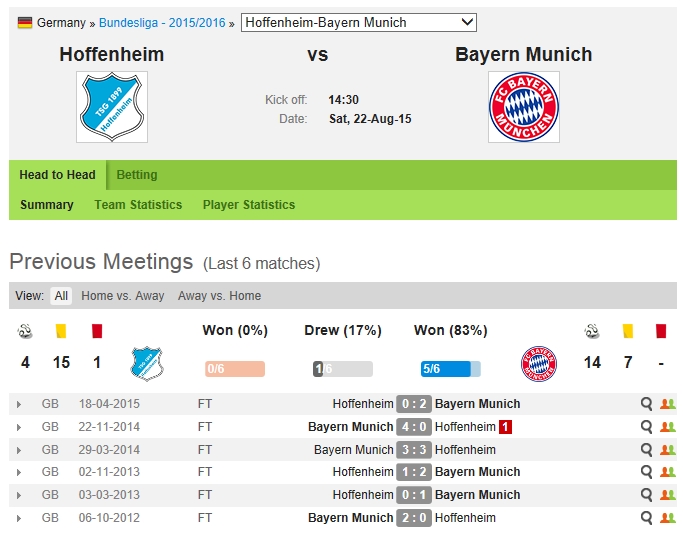683x536 pixels.
Task: Open match details magnifier for 18-04-2015 match
Action: pos(647,404)
